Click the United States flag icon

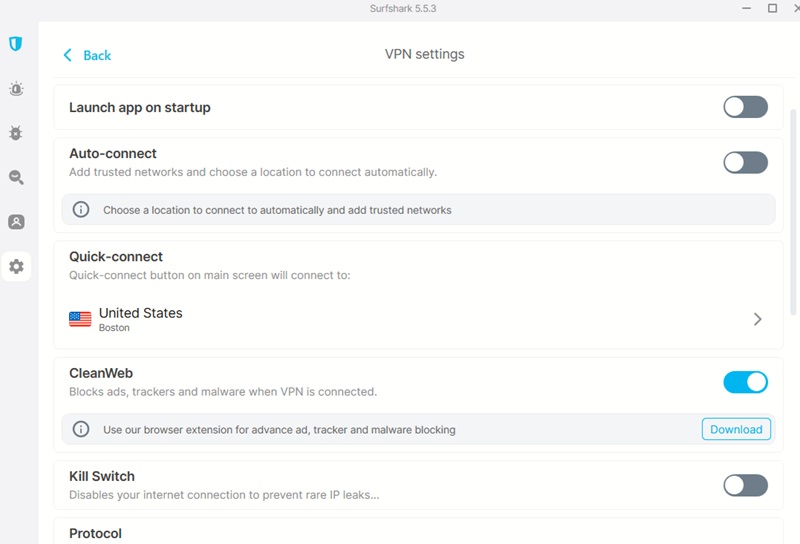80,319
